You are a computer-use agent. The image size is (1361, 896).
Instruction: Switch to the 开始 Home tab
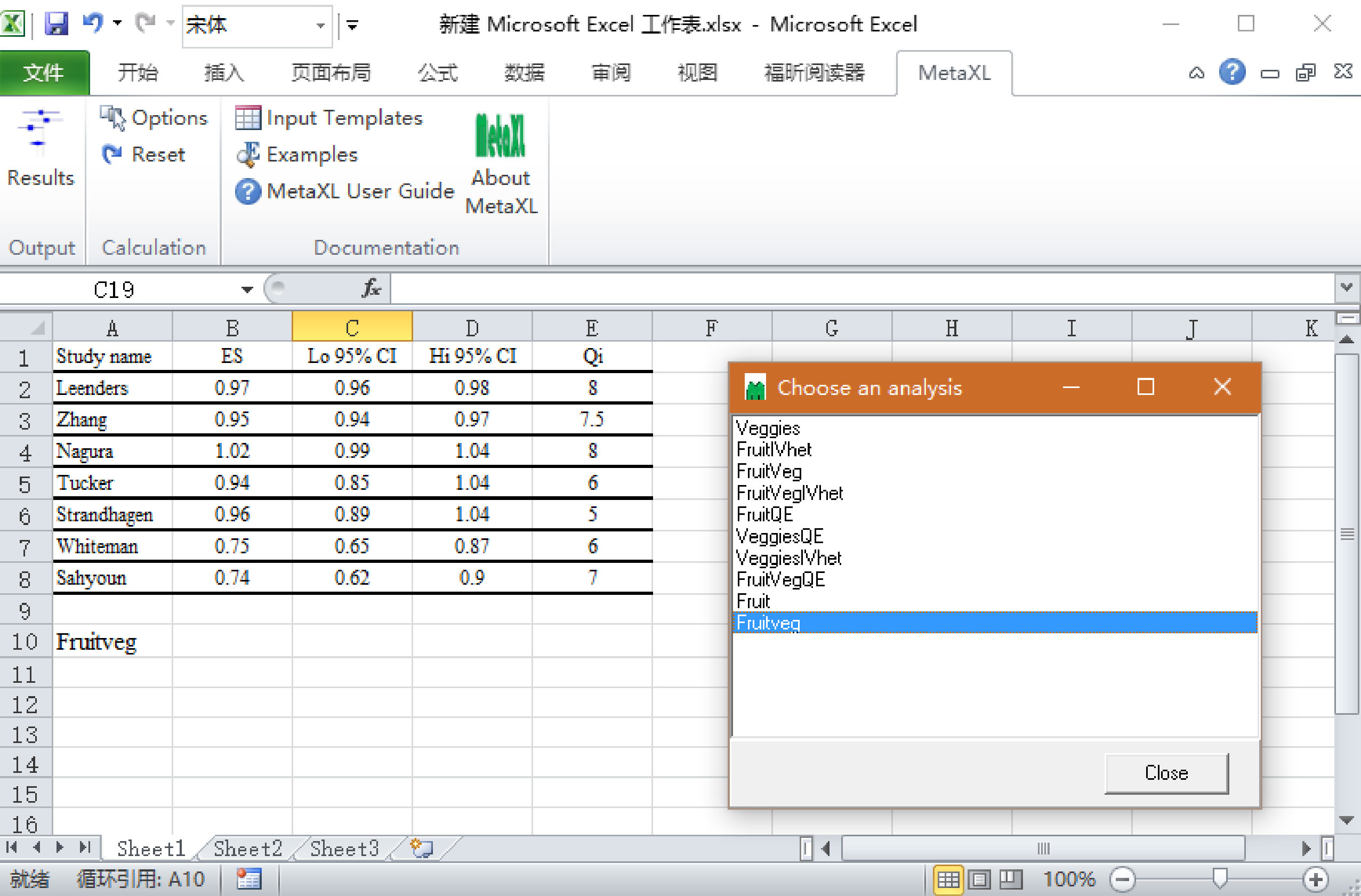(x=137, y=72)
